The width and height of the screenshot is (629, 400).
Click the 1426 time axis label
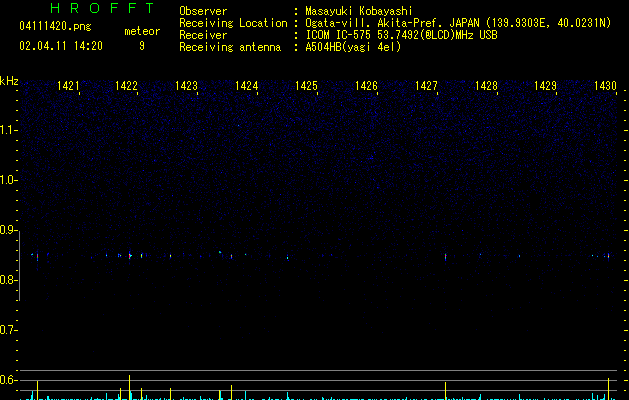point(366,85)
